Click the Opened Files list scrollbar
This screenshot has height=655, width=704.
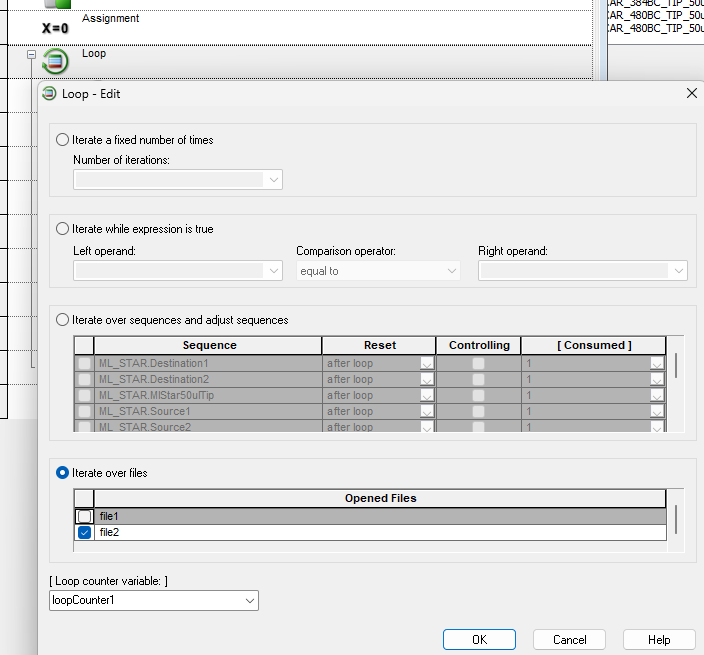click(677, 519)
